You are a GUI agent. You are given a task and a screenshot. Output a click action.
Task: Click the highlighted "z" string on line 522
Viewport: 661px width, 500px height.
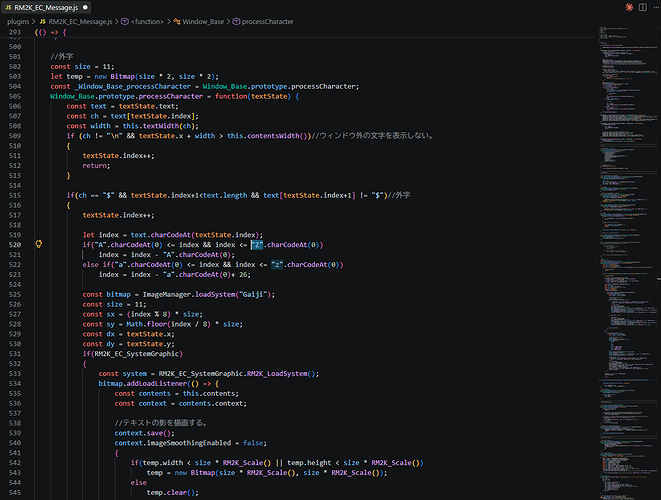[277, 264]
